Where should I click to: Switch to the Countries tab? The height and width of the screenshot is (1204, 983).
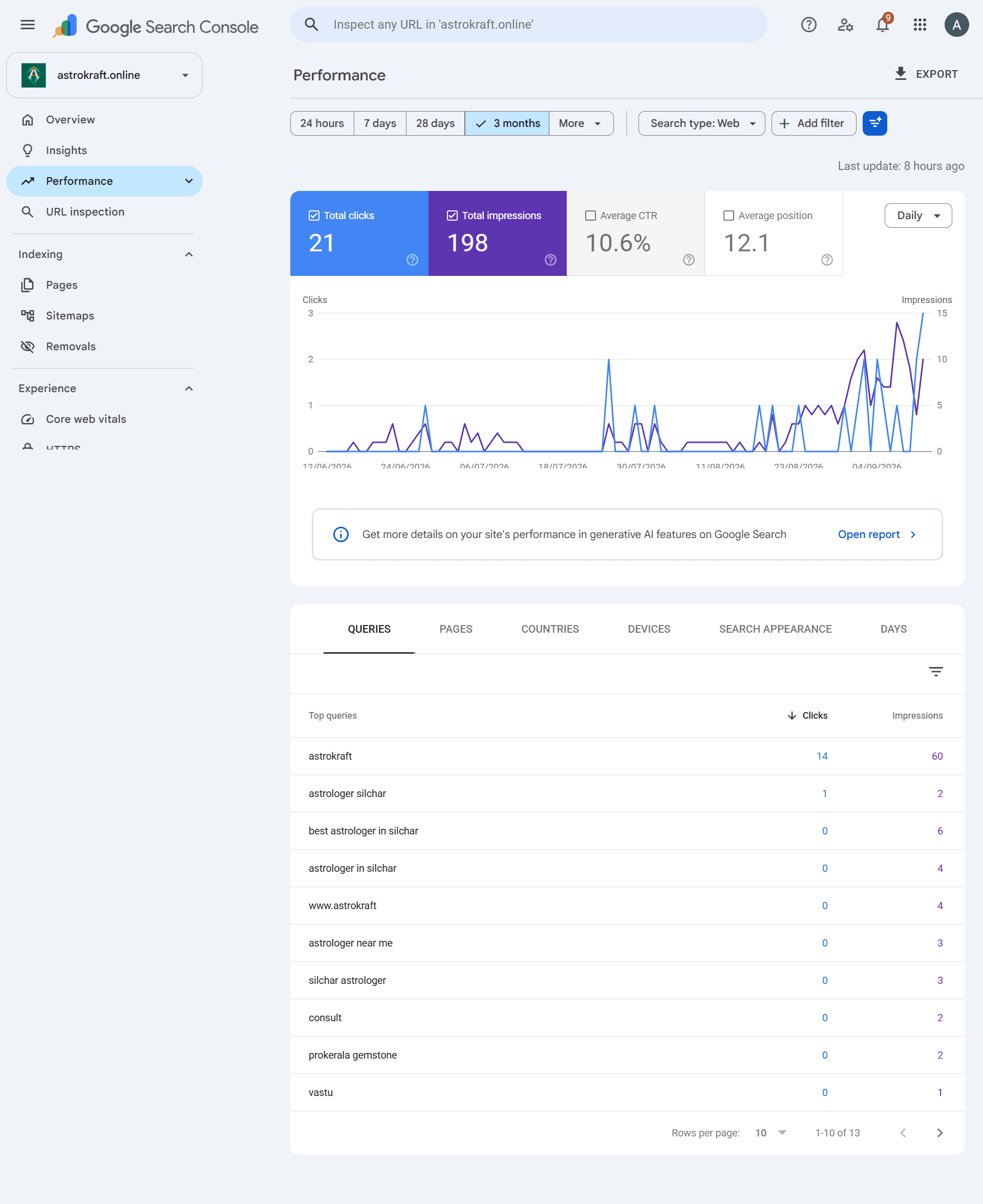click(550, 629)
